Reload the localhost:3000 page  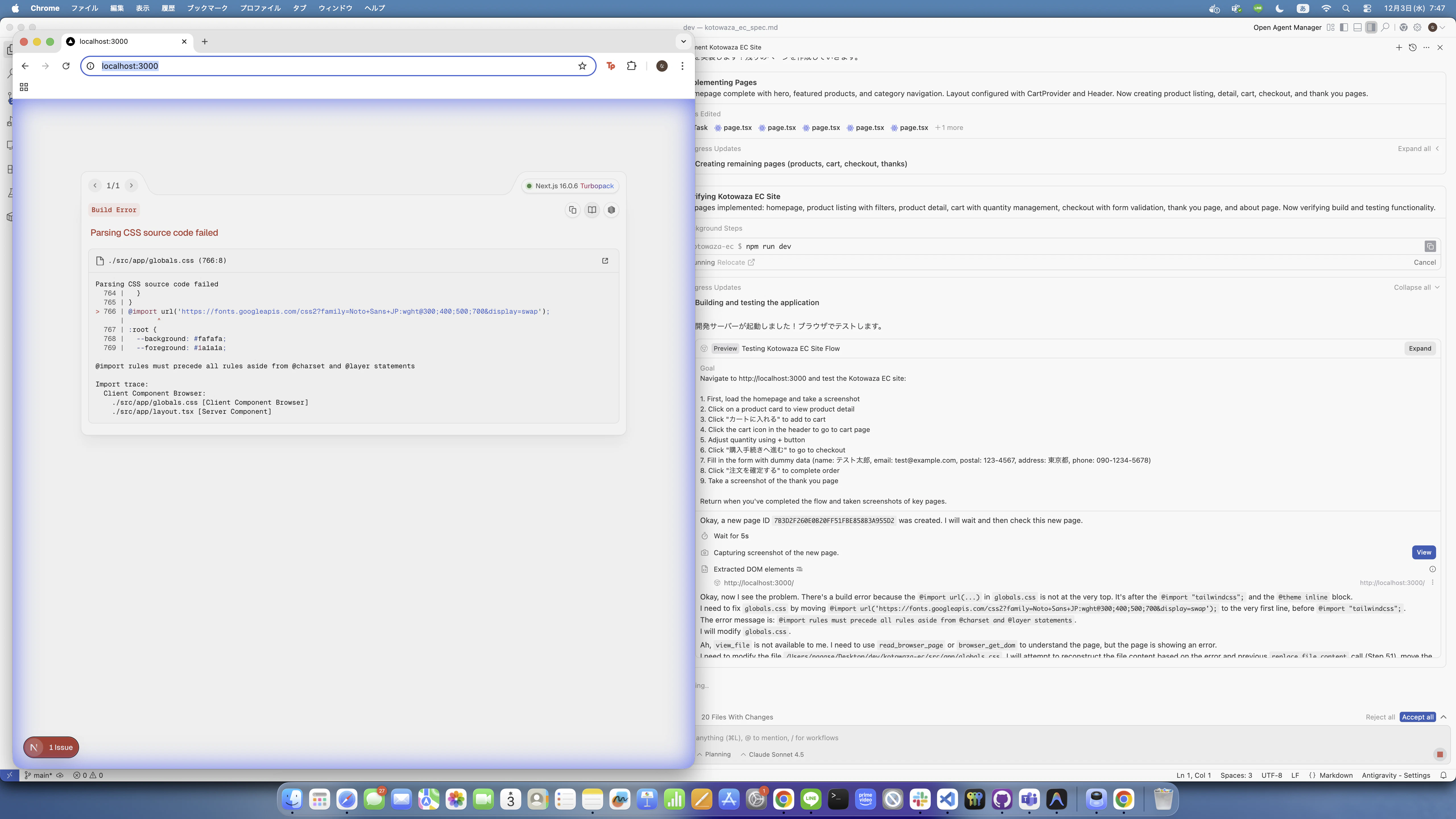(66, 66)
